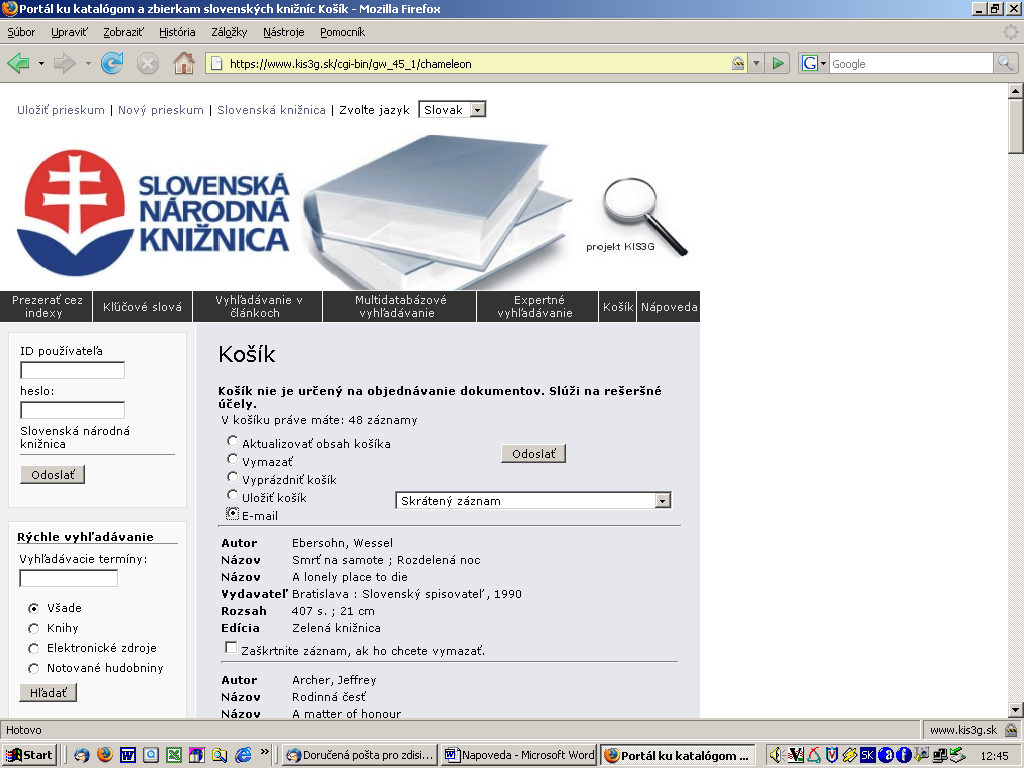Click the volume speaker tray icon

click(776, 755)
